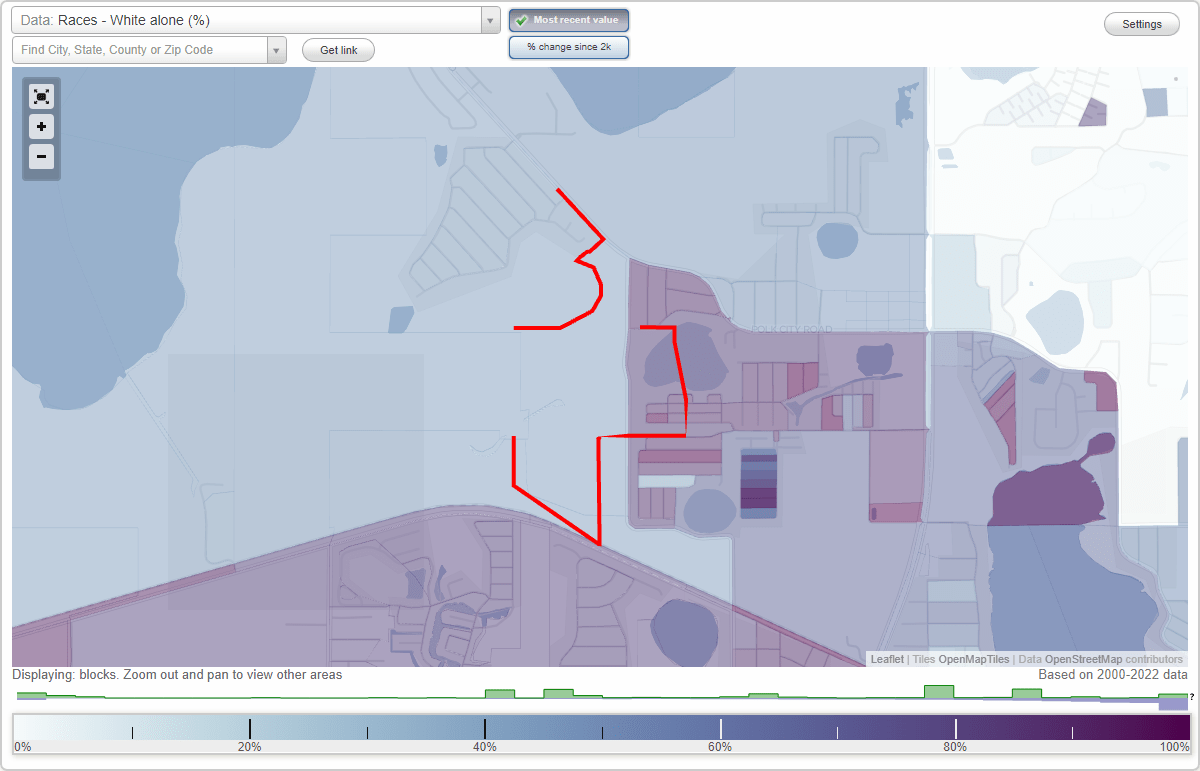Screen dimensions: 1200x771
Task: Click the Polk City Road map label
Action: click(790, 329)
